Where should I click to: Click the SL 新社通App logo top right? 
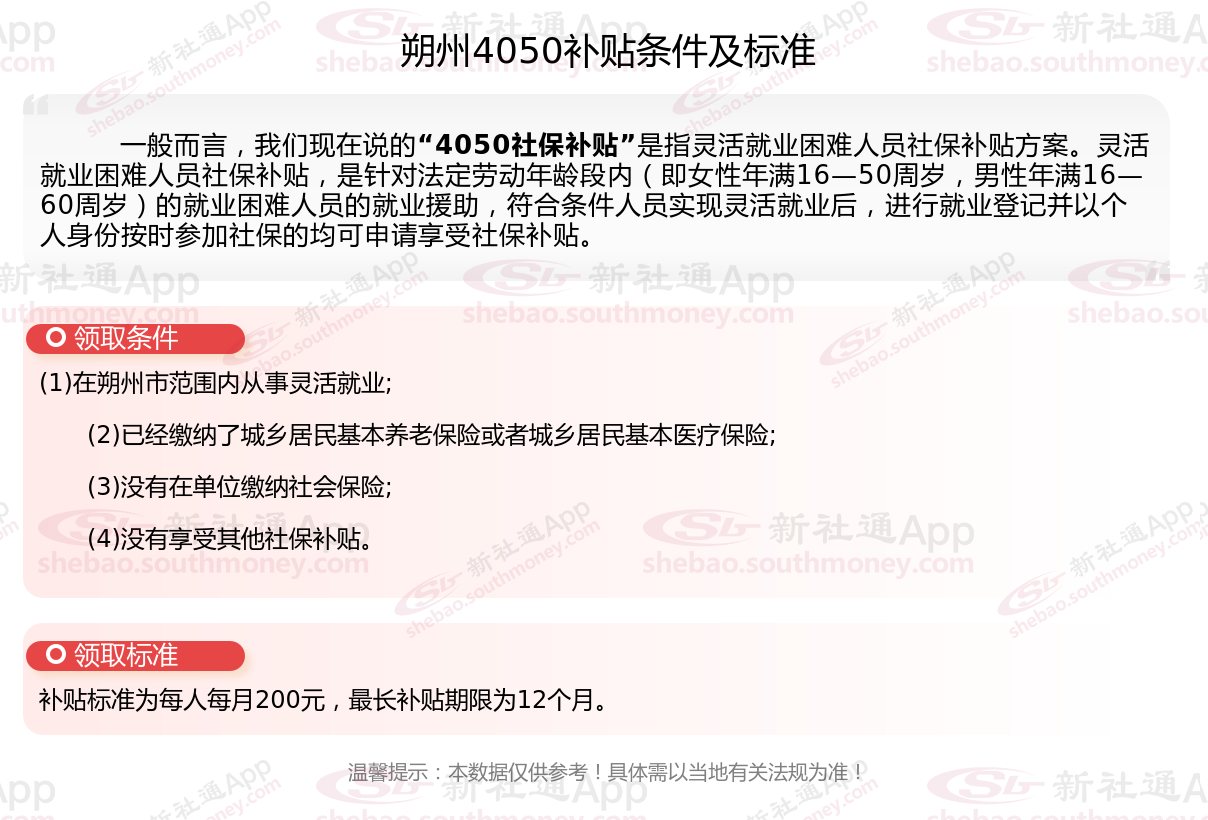[x=1066, y=30]
